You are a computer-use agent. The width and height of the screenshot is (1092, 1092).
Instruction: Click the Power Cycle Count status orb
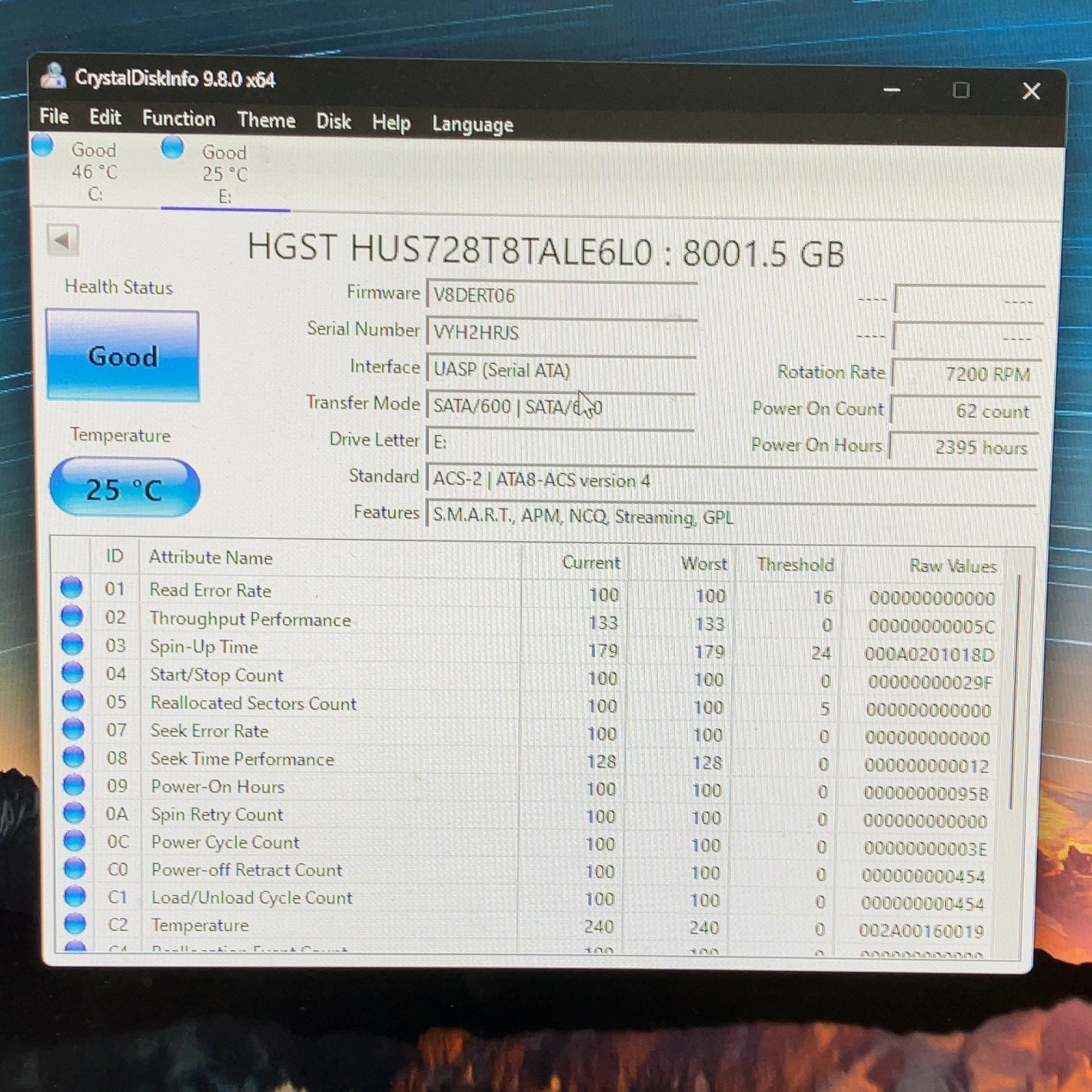click(74, 840)
